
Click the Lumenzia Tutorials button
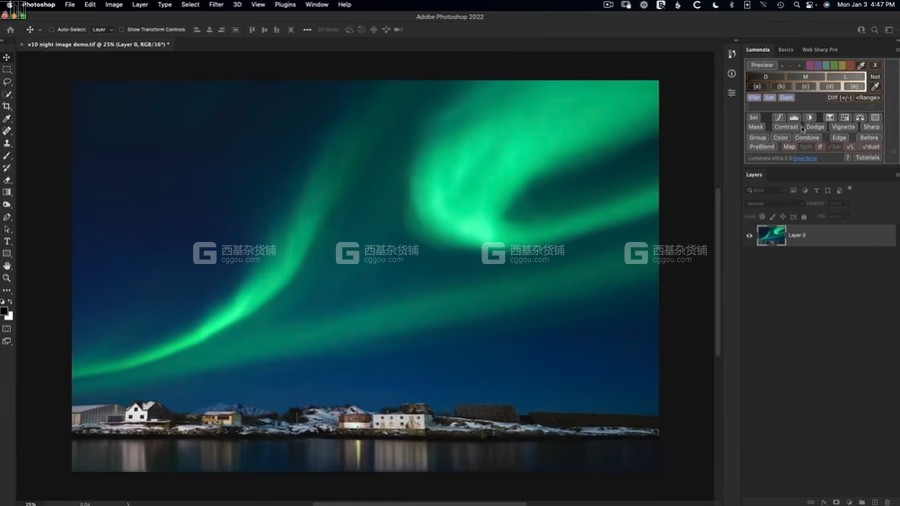pyautogui.click(x=867, y=157)
